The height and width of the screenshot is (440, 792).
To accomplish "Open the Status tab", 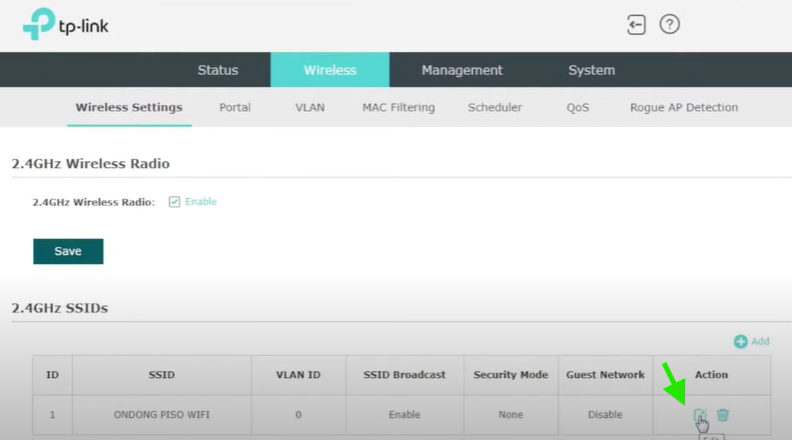I will click(218, 70).
